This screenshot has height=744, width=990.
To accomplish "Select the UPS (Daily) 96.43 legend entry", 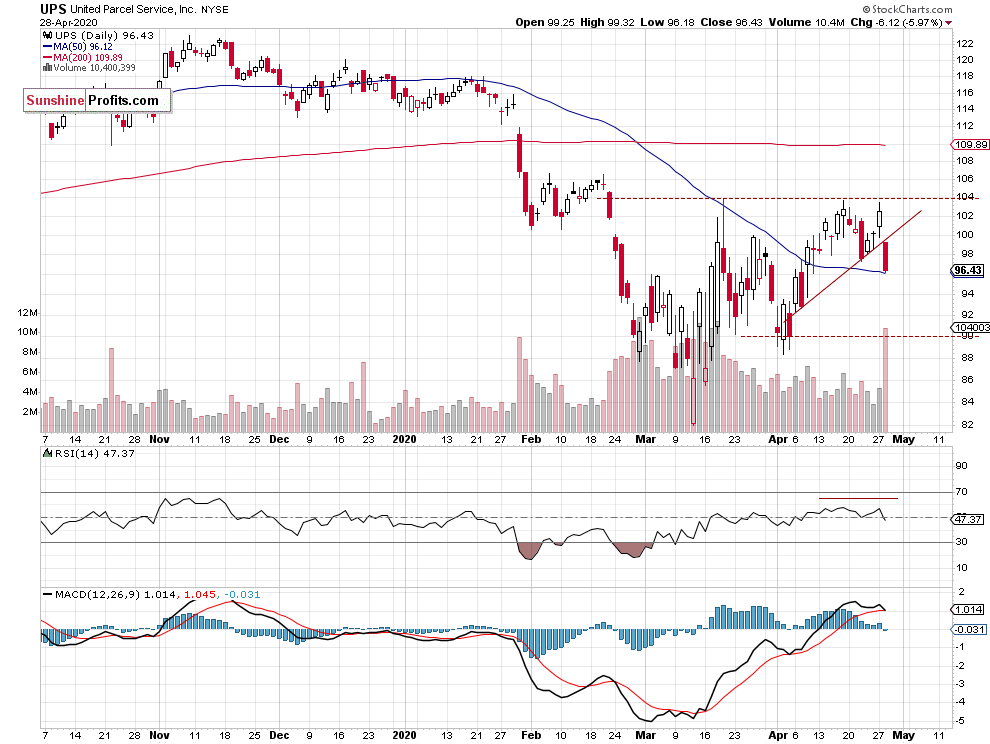I will pos(98,35).
